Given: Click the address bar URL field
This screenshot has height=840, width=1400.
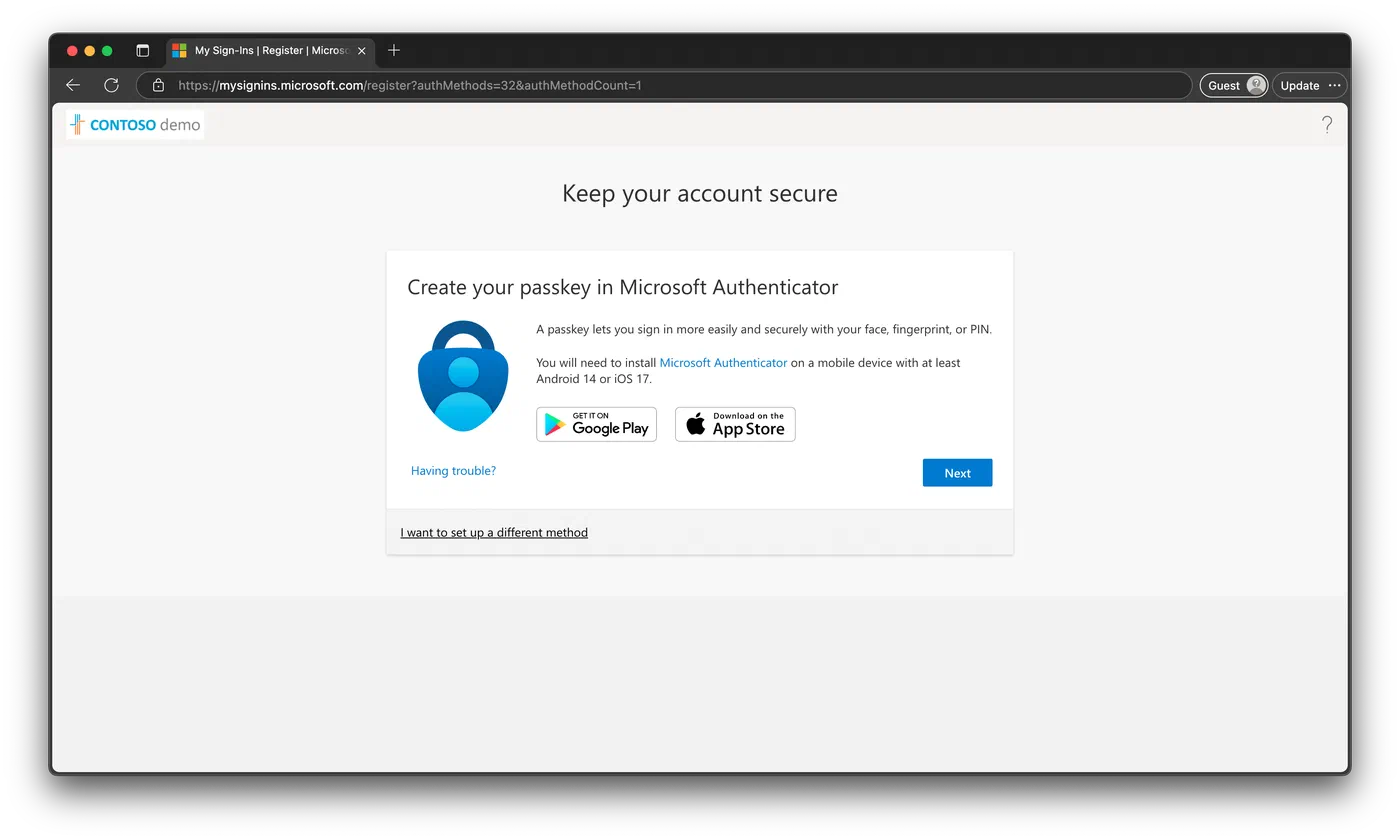Looking at the screenshot, I should tap(664, 85).
